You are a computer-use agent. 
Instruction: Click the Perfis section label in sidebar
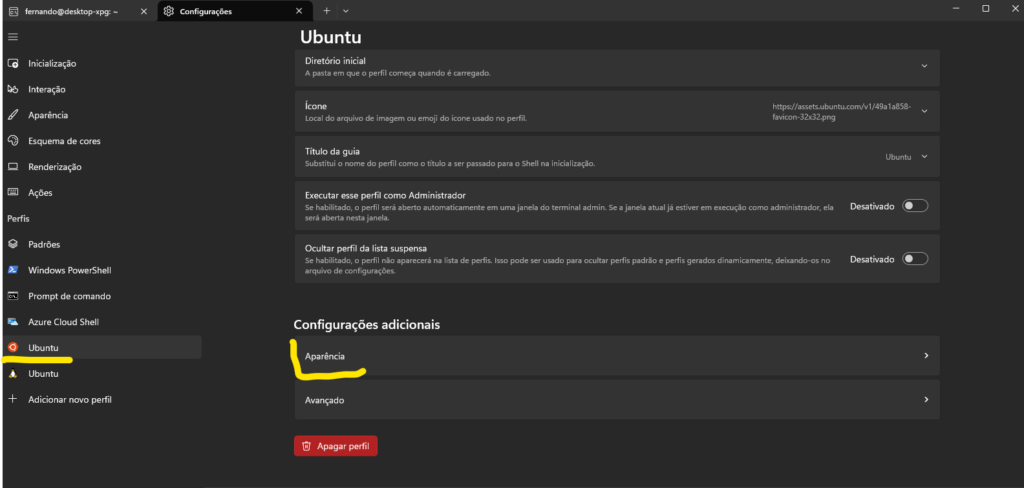tap(18, 218)
